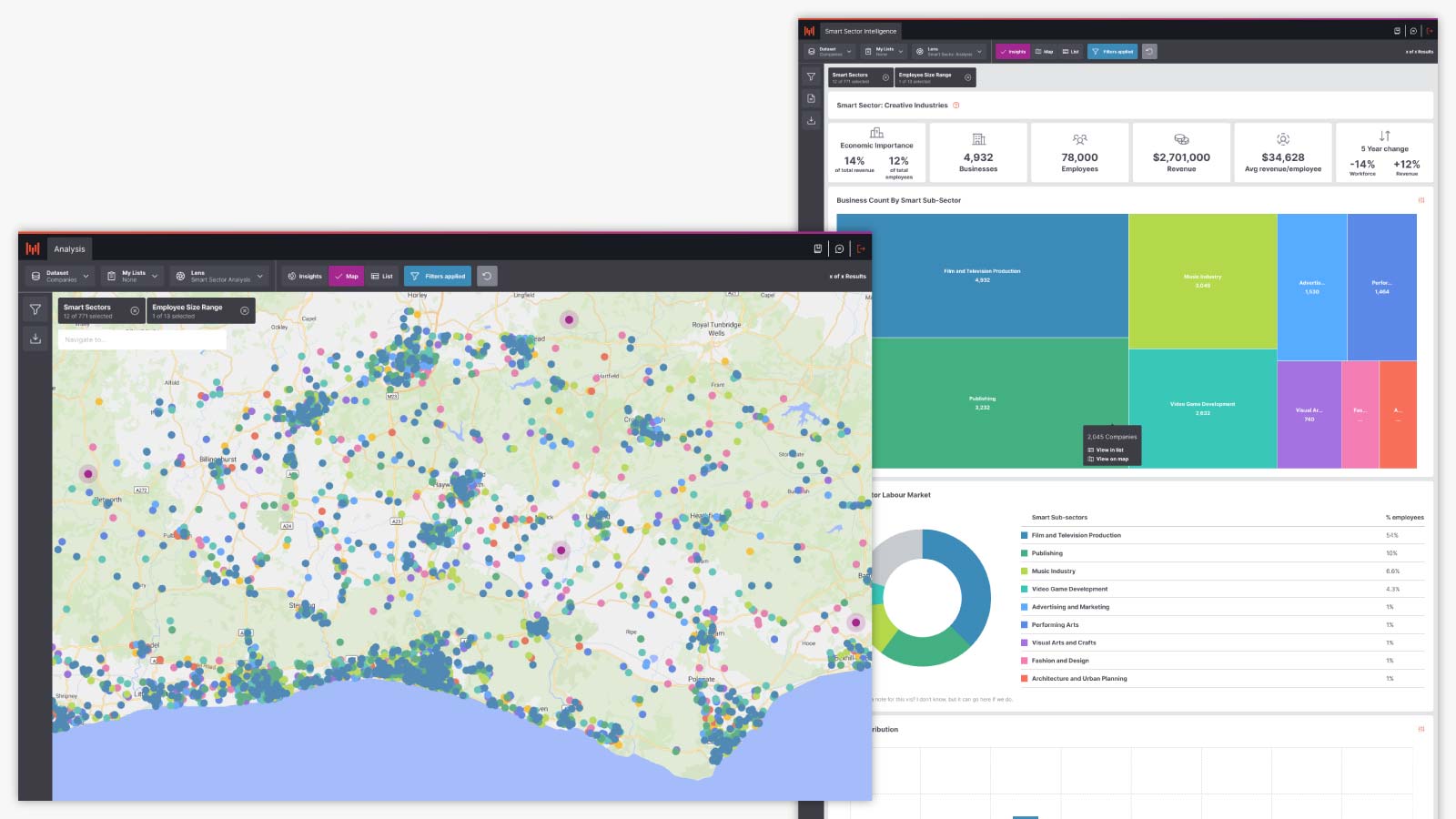This screenshot has width=1456, height=819.
Task: Click save icon in Smart Sector Intelligence header
Action: coord(1397,31)
